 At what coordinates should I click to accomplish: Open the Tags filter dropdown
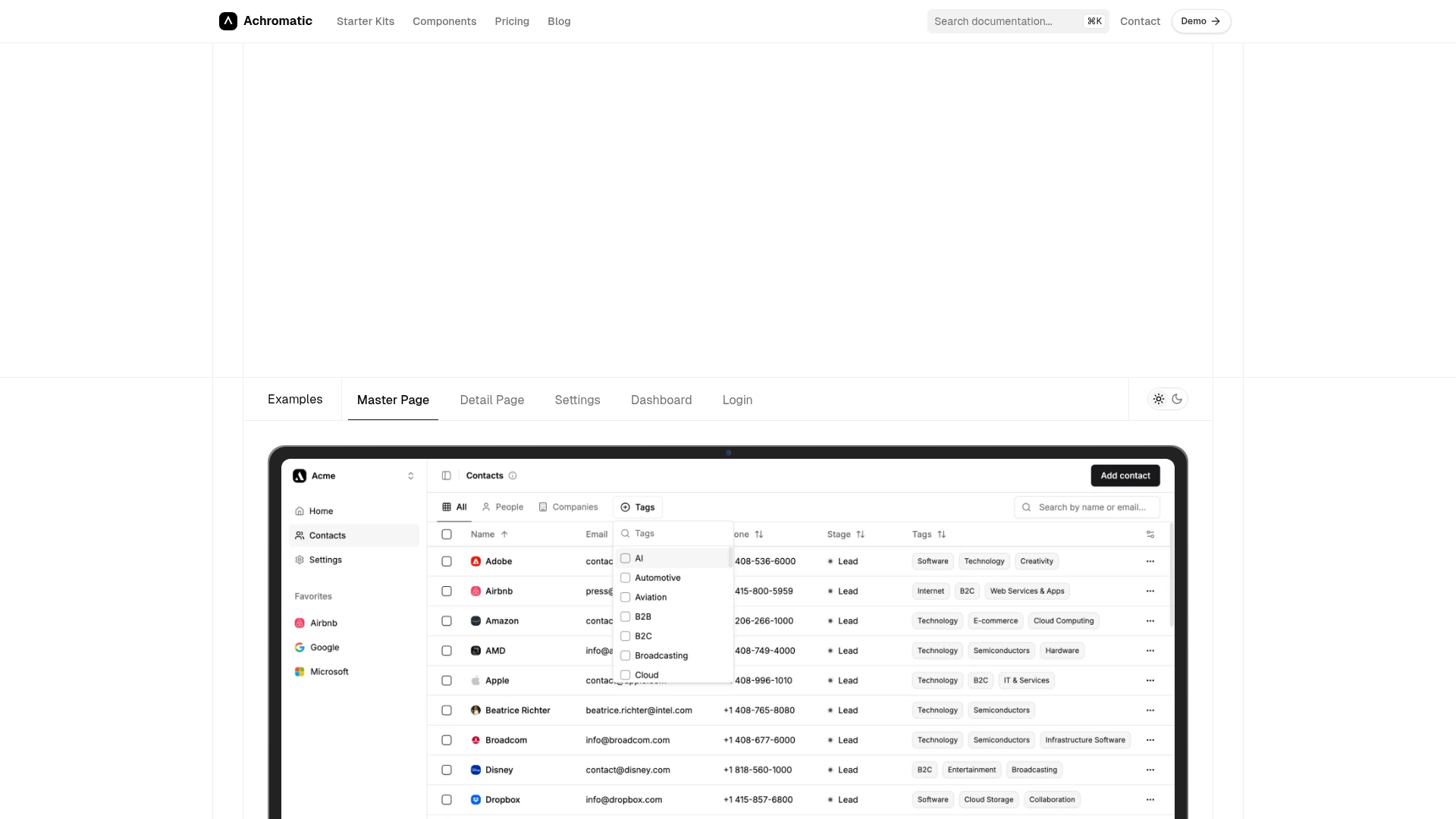[x=638, y=507]
